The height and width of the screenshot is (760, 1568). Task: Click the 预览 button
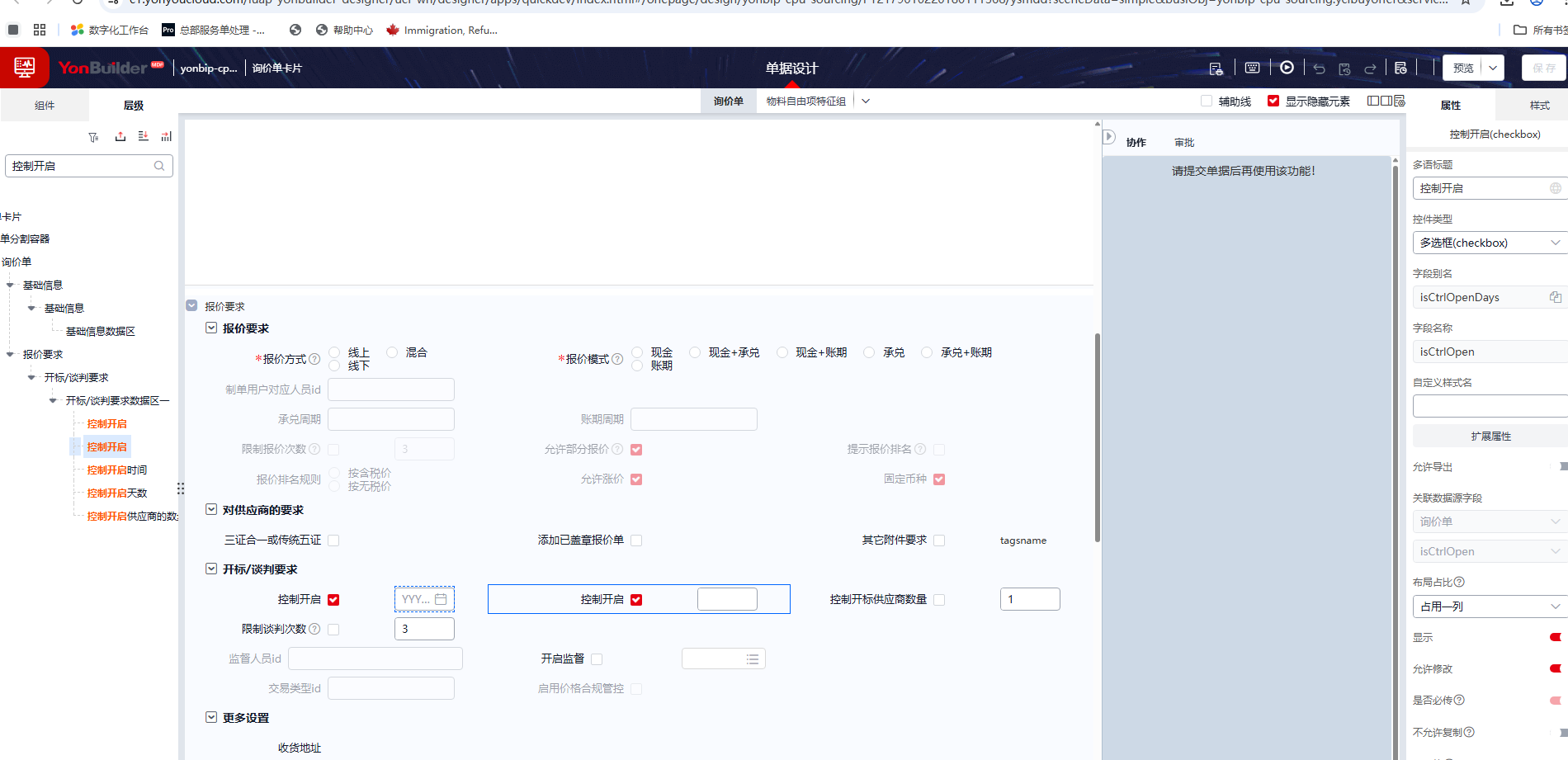pos(1463,68)
